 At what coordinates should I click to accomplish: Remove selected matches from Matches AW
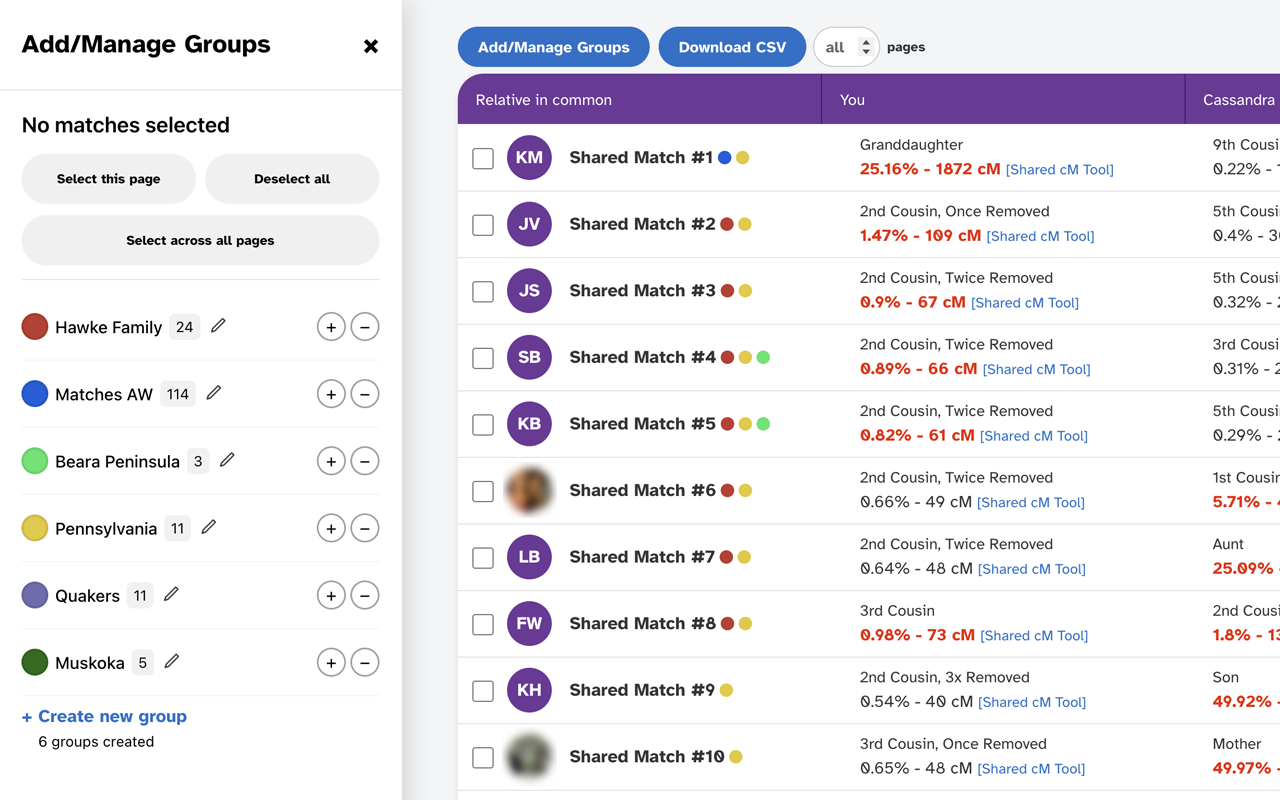365,394
